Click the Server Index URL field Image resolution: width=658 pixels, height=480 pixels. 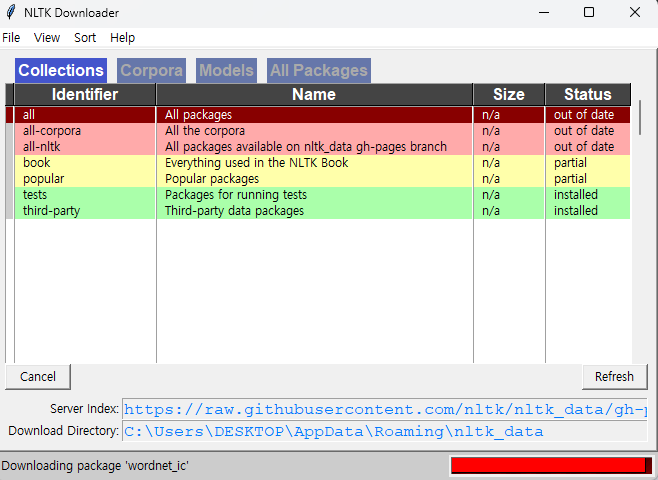click(x=385, y=409)
